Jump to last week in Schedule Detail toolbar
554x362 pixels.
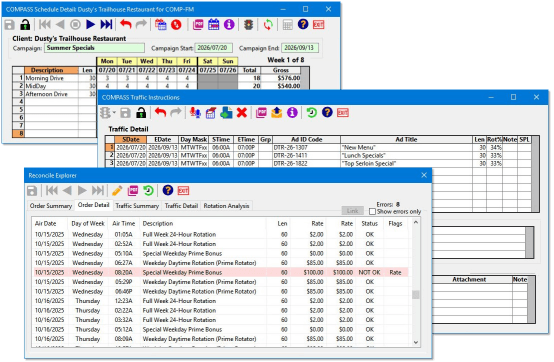tap(106, 24)
